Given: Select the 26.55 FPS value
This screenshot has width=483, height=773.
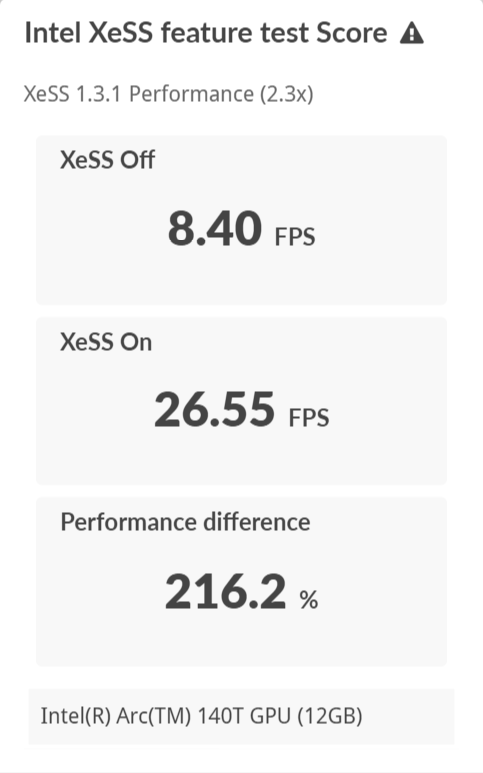Looking at the screenshot, I should 242,409.
